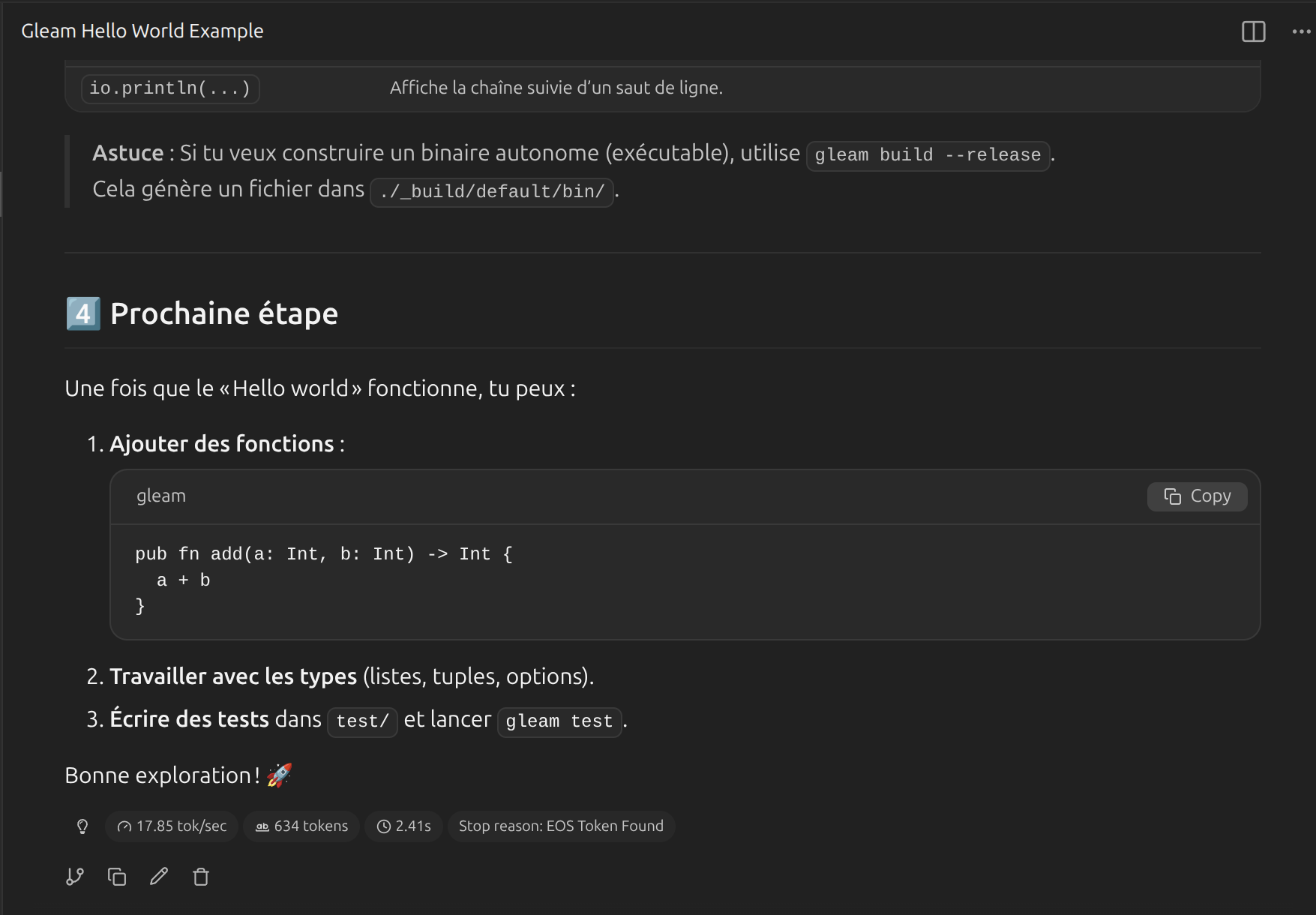Click the pub fn add code line
The height and width of the screenshot is (915, 1316).
(324, 554)
